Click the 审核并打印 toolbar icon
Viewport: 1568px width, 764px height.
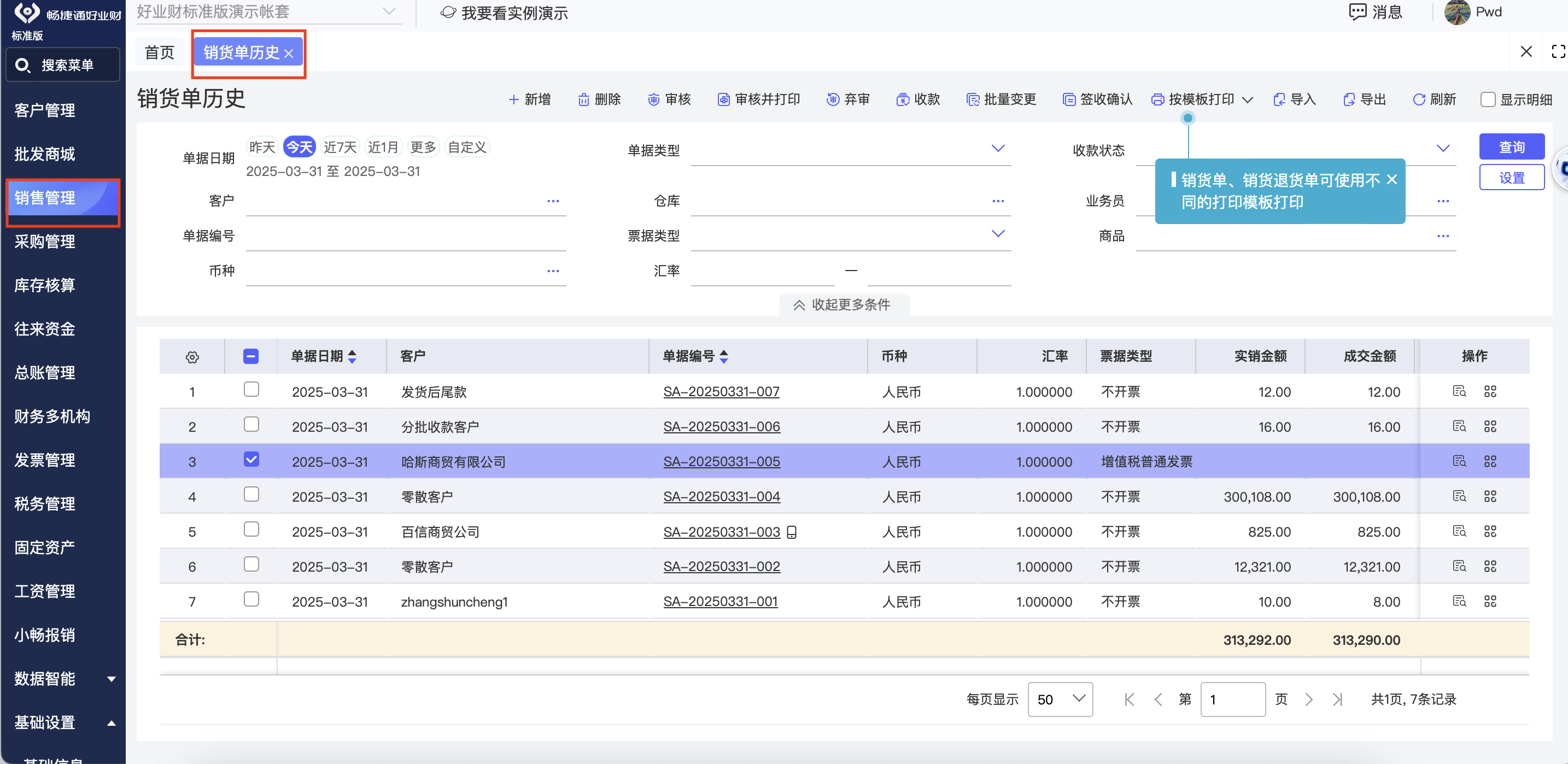[723, 99]
